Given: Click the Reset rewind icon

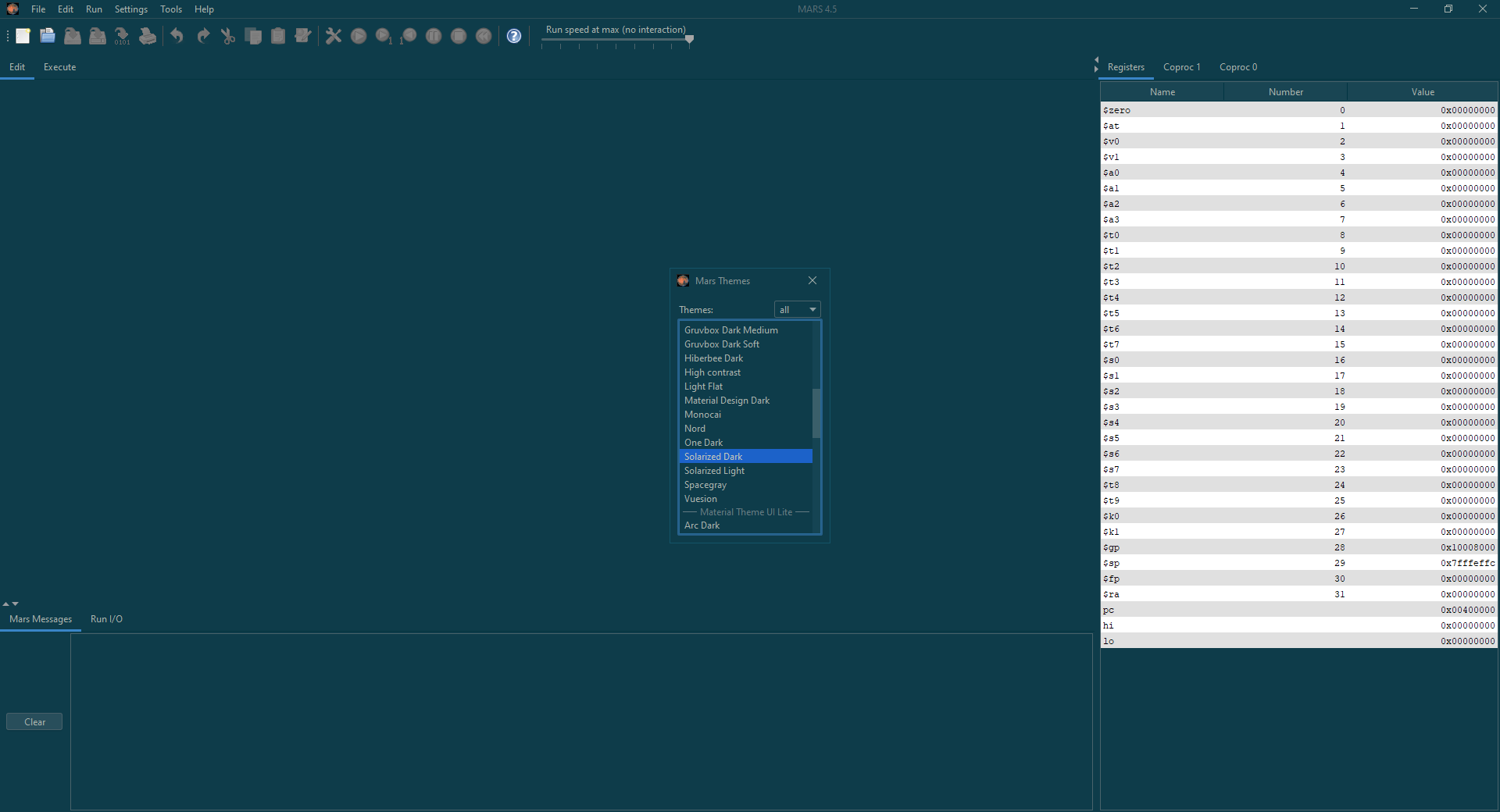Looking at the screenshot, I should [x=484, y=36].
